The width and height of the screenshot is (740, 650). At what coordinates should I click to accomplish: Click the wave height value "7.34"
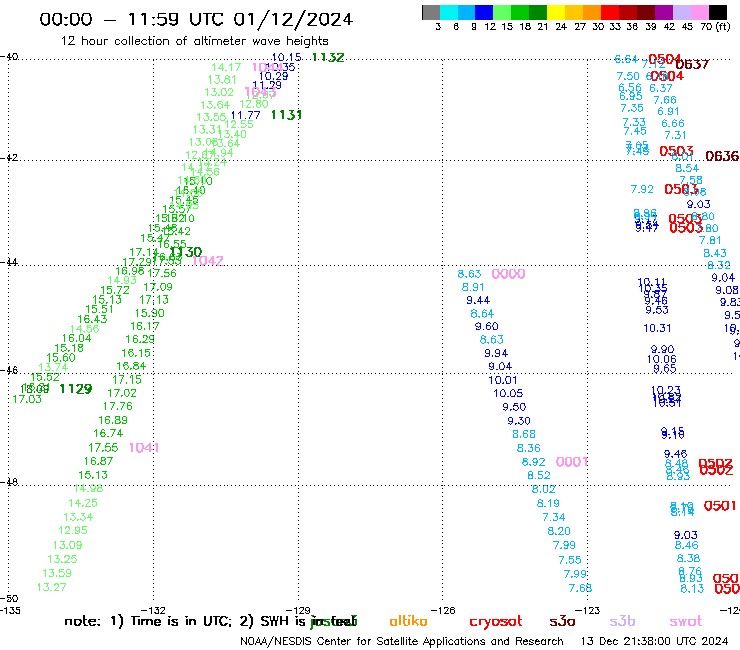coord(554,517)
